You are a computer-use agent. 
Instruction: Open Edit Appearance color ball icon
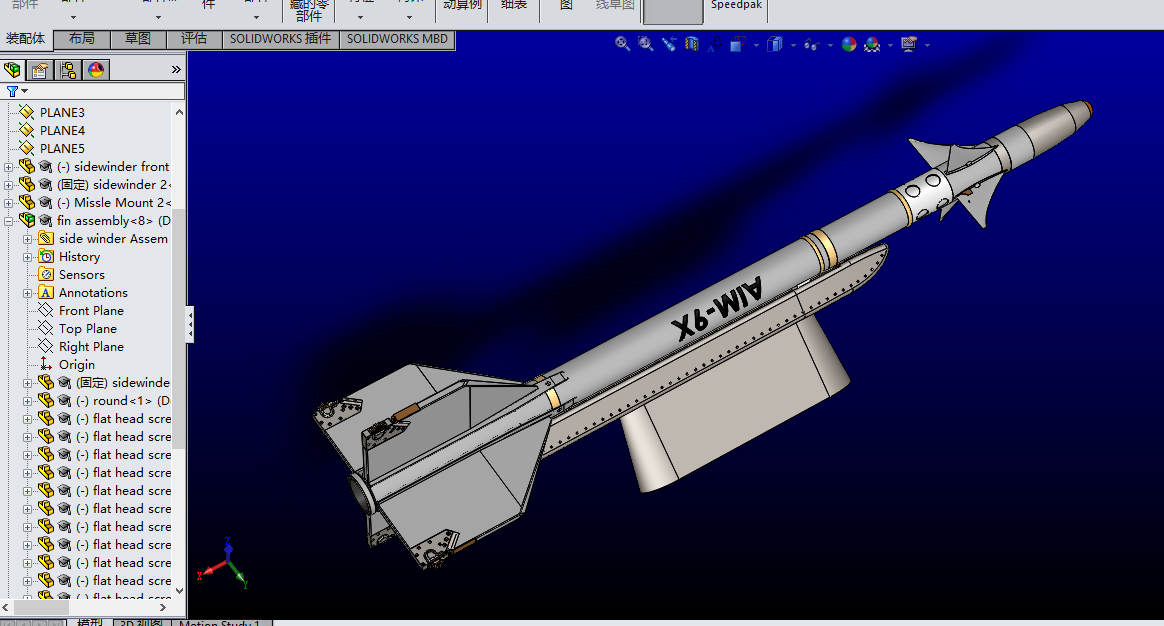[x=849, y=45]
